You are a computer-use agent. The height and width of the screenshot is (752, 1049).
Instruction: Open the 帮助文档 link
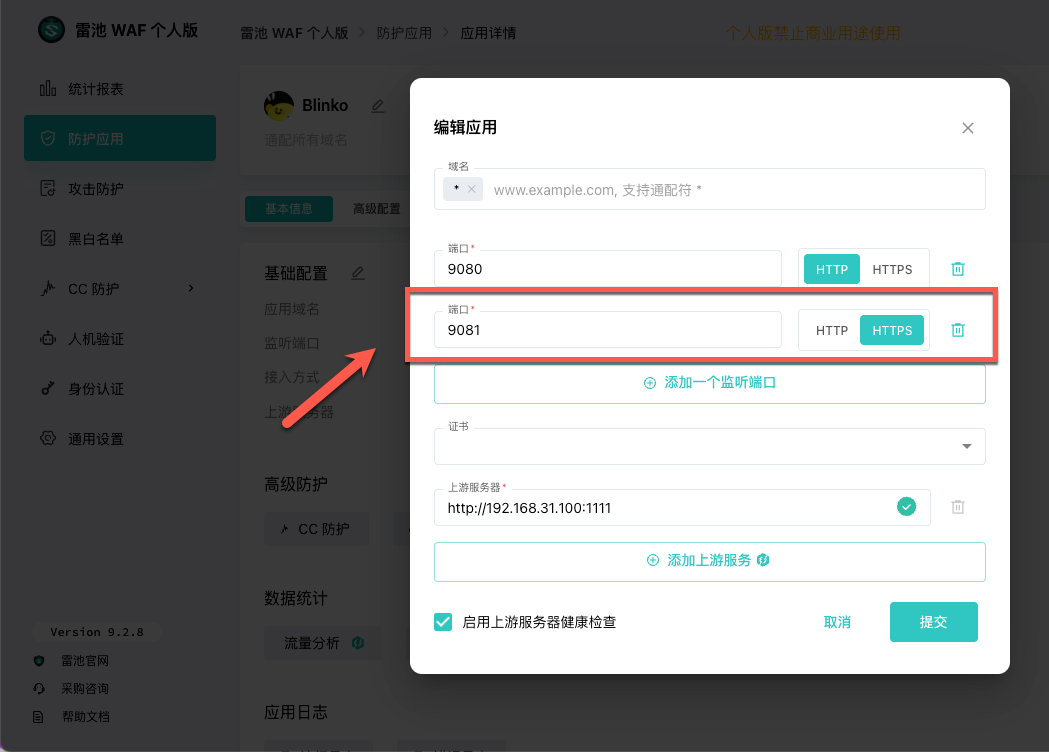86,717
